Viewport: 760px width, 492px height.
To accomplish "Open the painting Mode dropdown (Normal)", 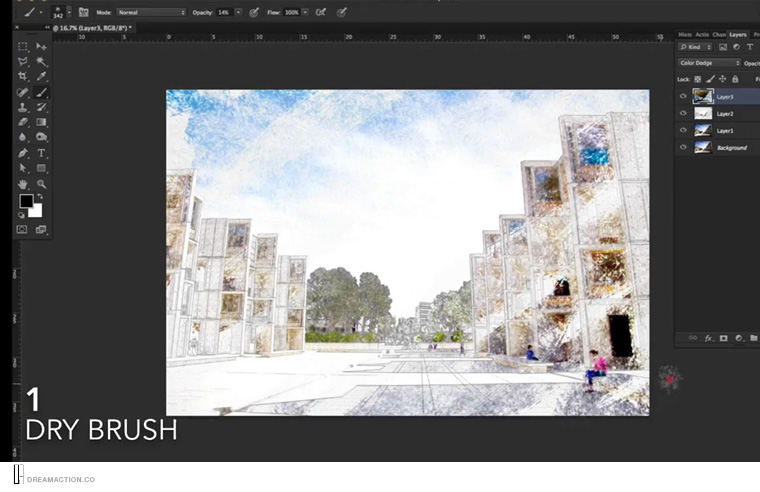I will 151,13.
